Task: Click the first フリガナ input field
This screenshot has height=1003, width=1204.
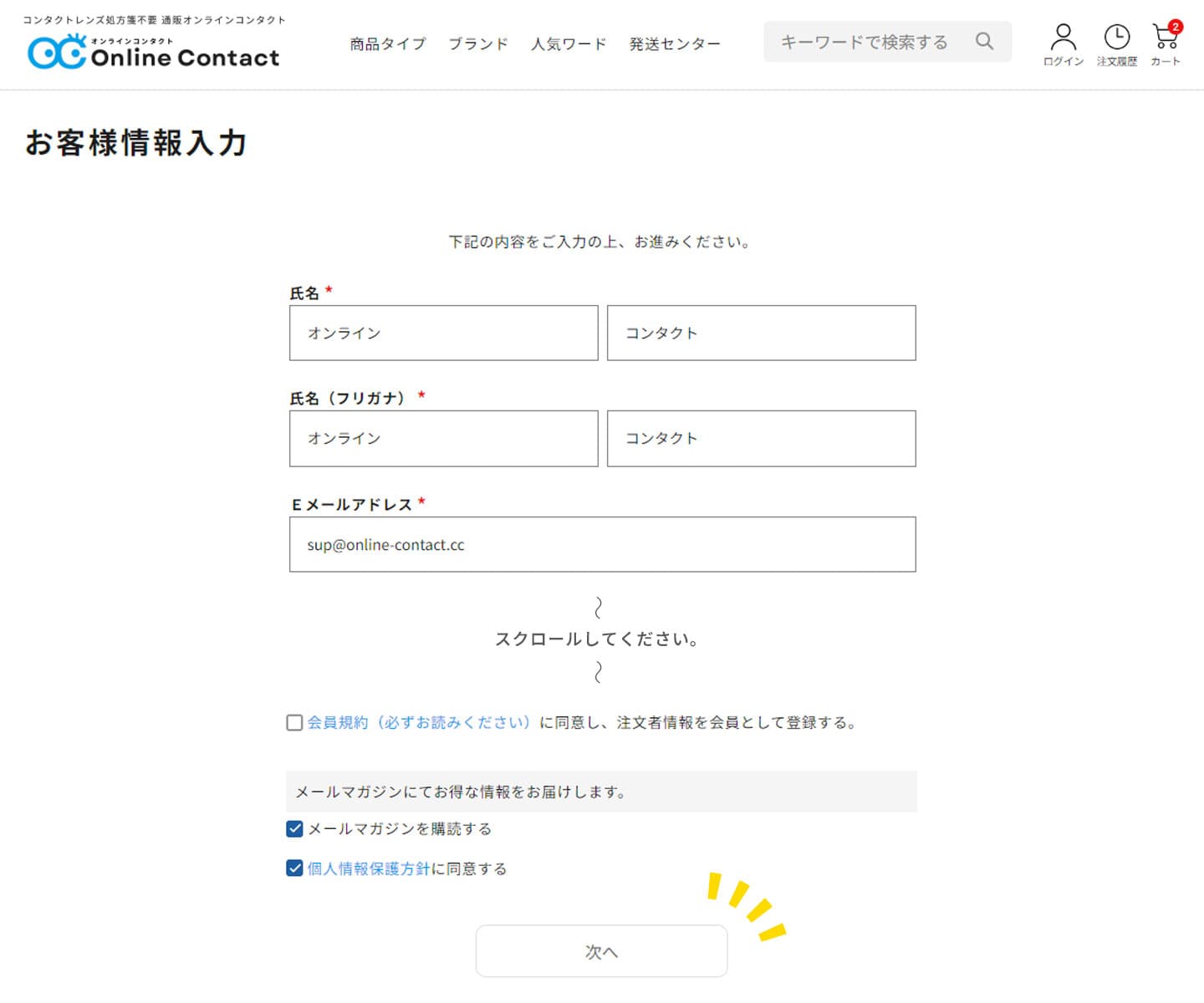Action: (443, 439)
